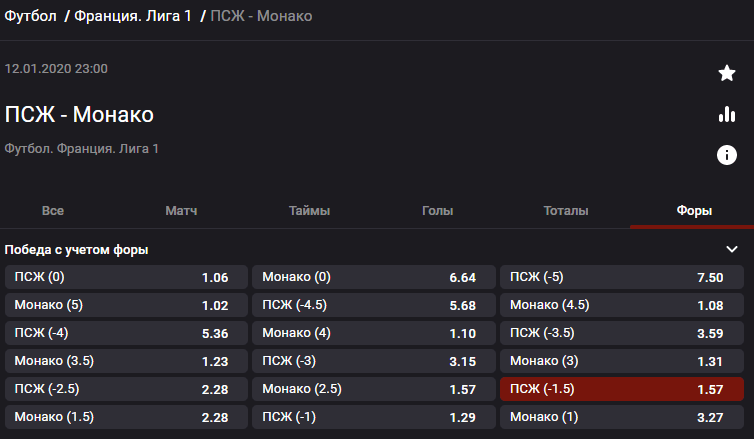754x439 pixels.
Task: Go to the Голы tab
Action: 438,211
